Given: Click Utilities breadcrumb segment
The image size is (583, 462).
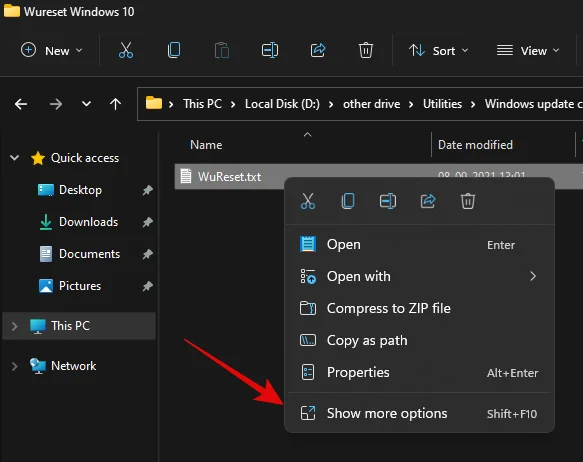Looking at the screenshot, I should point(442,104).
